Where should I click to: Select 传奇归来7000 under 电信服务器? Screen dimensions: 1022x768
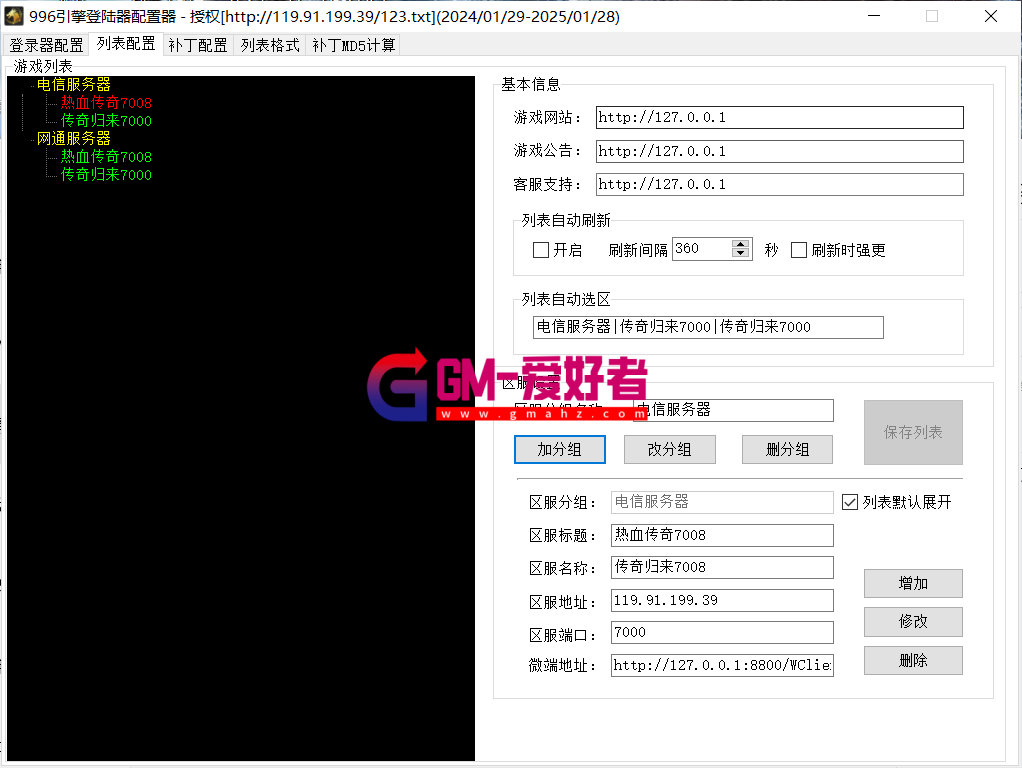pyautogui.click(x=106, y=121)
